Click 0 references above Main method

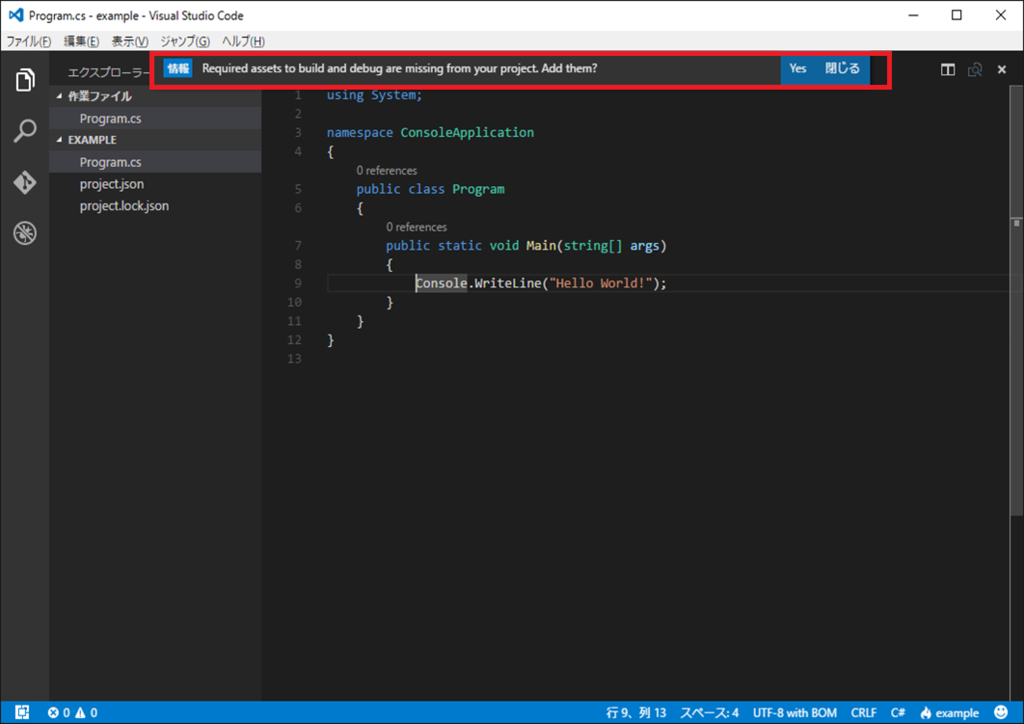417,227
